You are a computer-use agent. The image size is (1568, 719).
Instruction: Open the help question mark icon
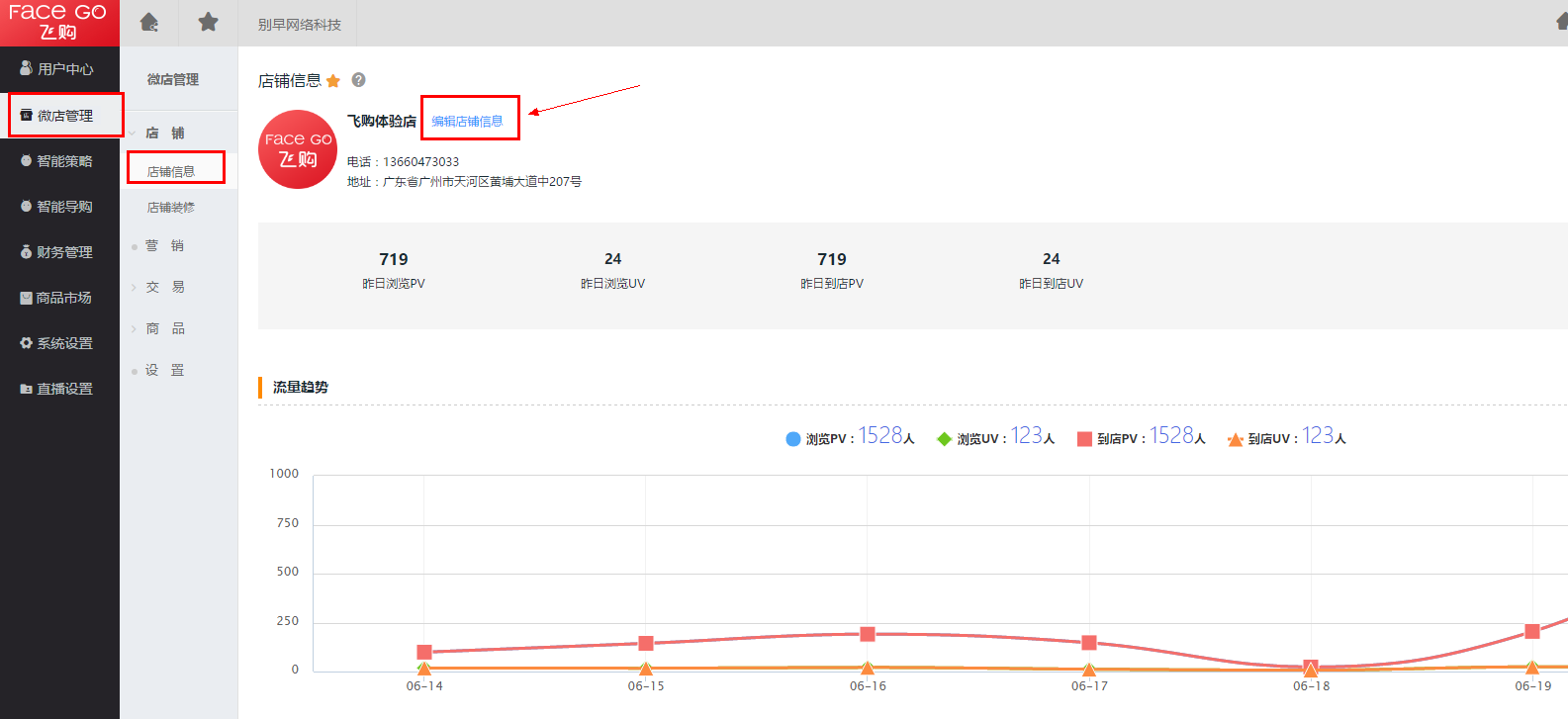359,80
